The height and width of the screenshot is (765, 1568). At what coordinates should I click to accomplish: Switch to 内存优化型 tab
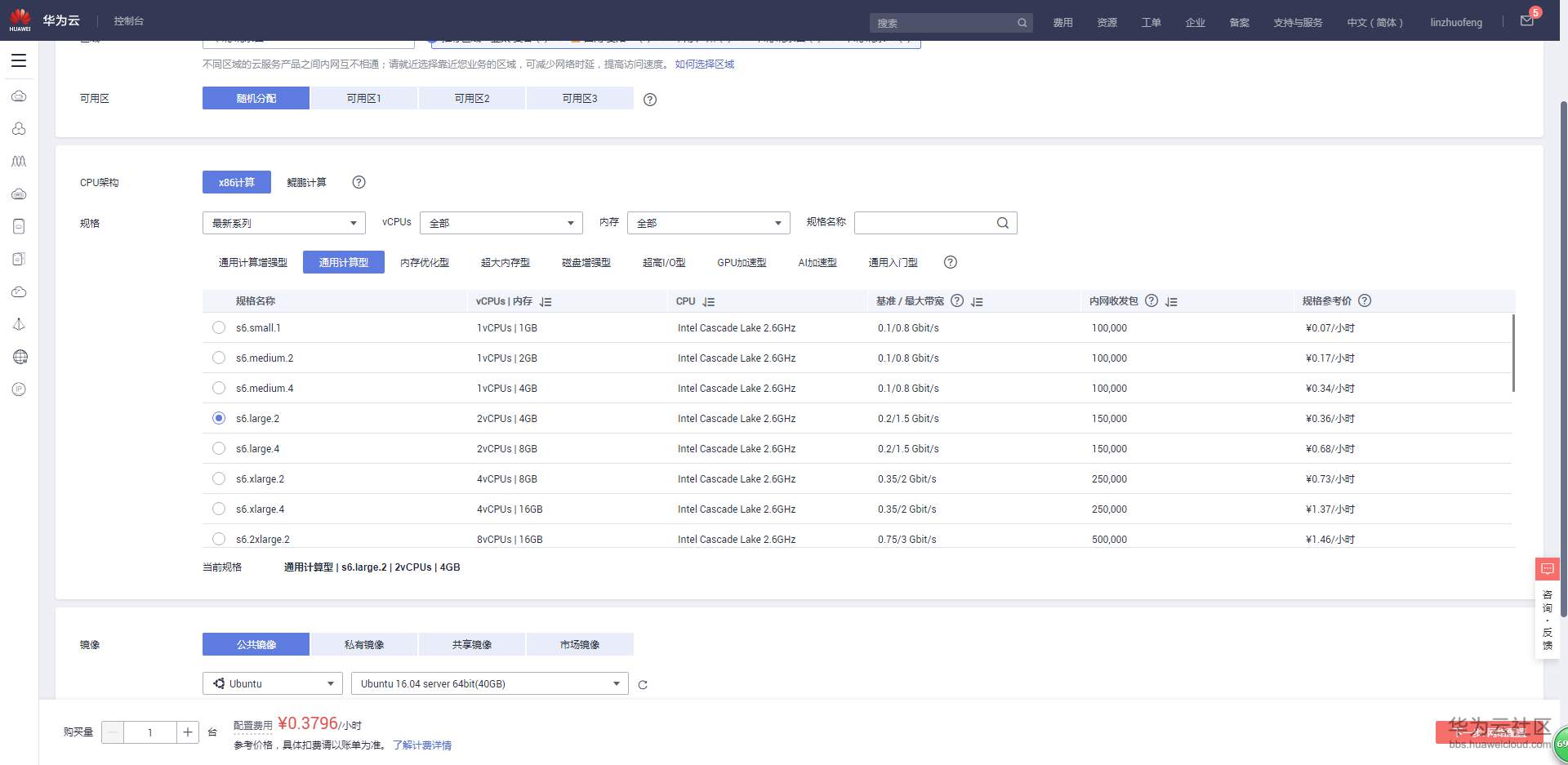pyautogui.click(x=425, y=262)
